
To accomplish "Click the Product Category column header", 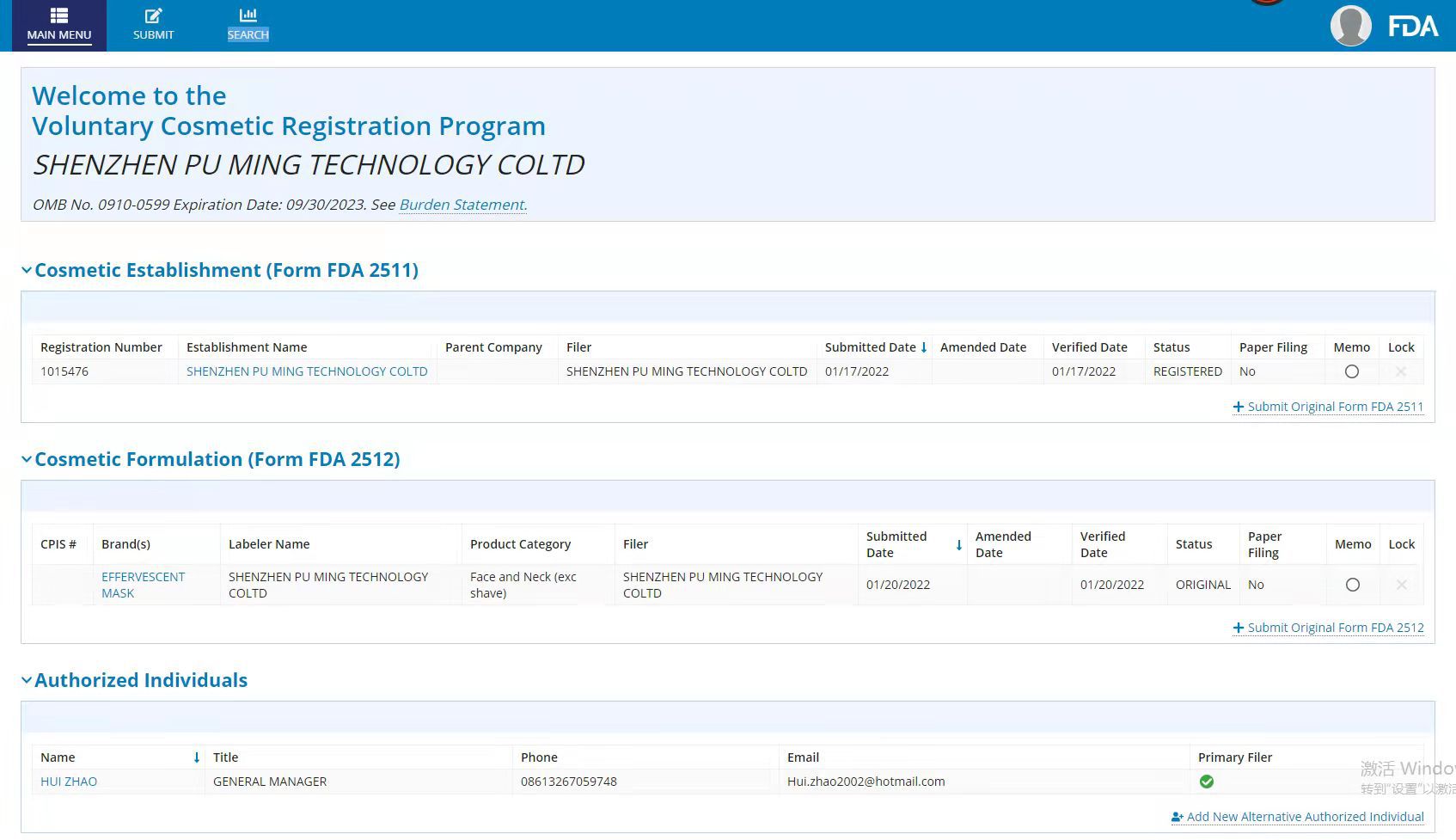I will coord(520,544).
